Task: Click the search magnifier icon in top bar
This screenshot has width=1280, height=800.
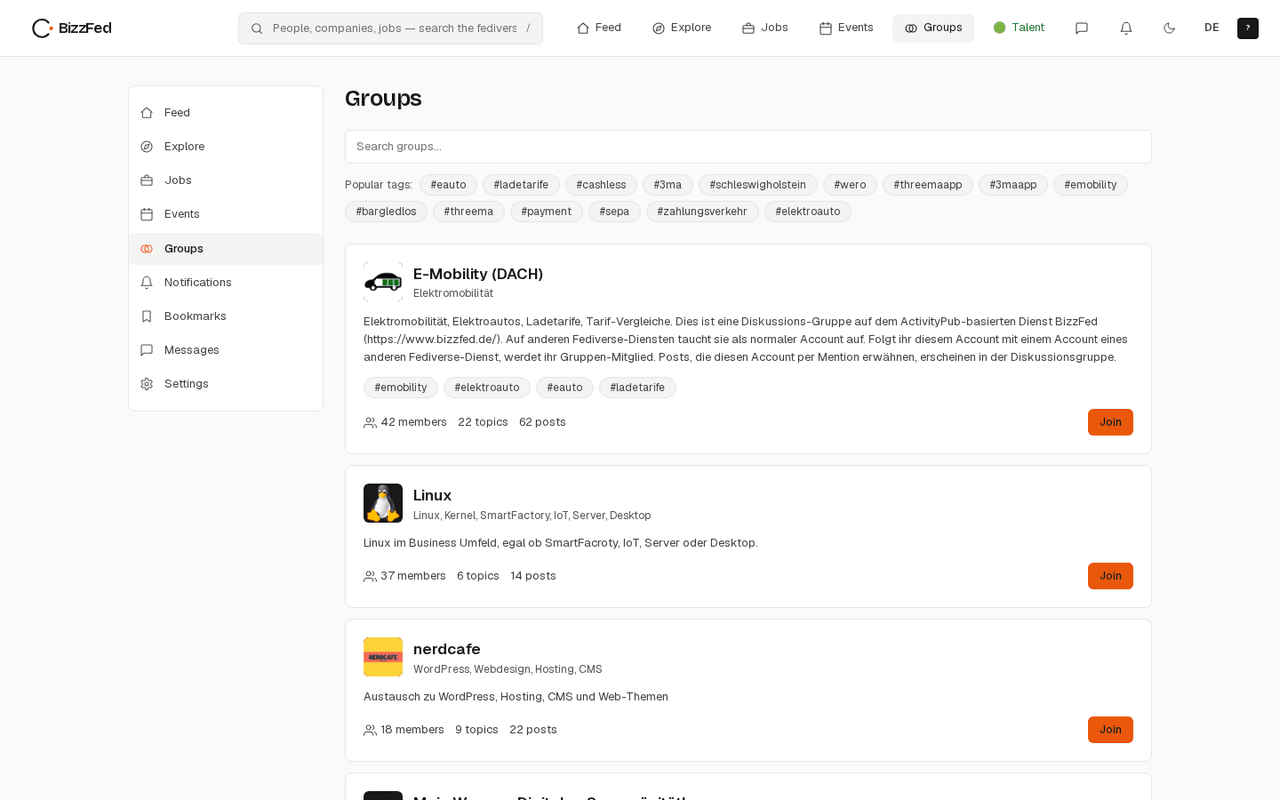Action: (x=257, y=28)
